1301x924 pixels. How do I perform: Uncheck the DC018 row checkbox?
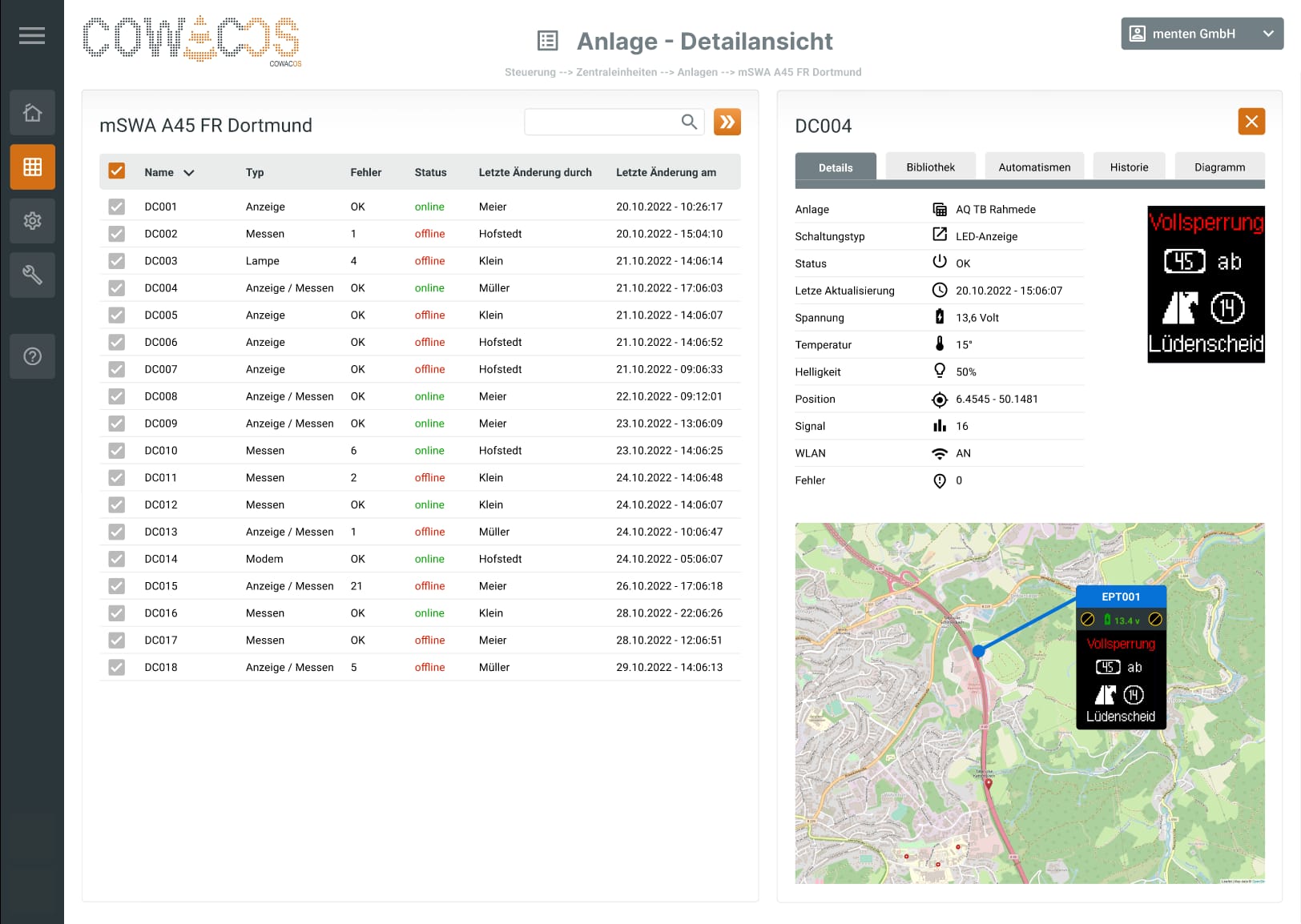[117, 667]
